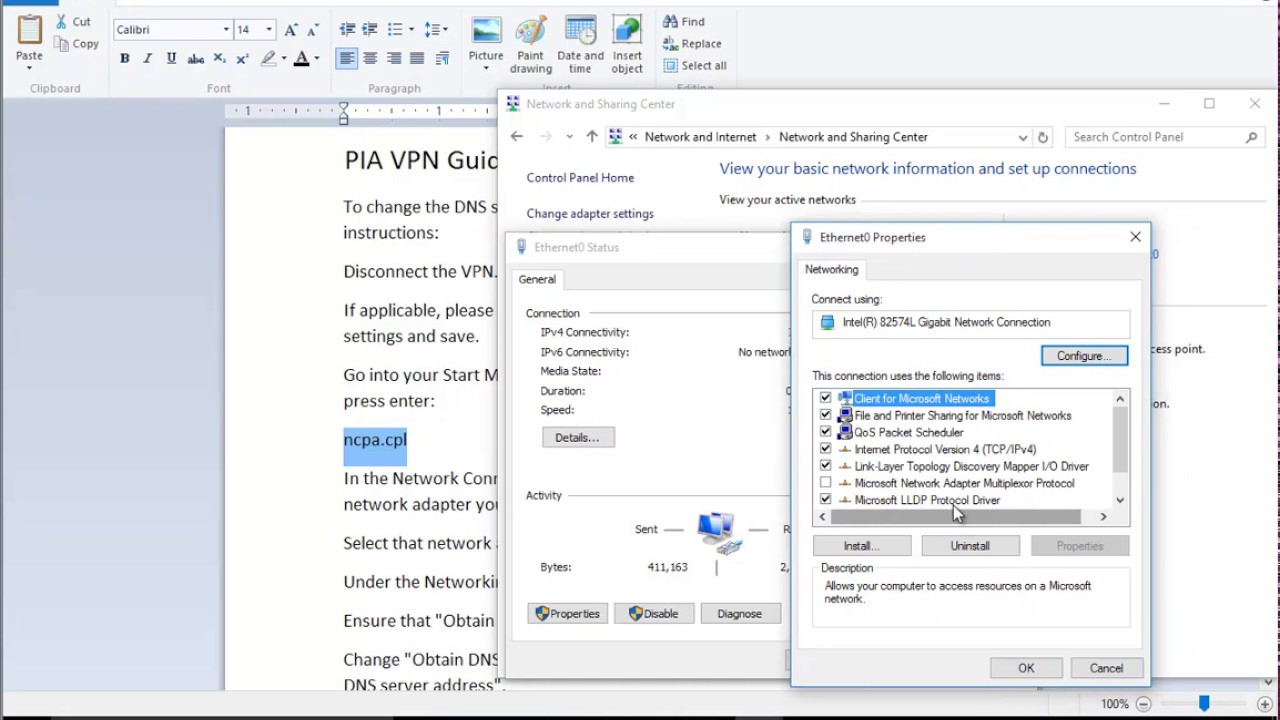Click the Copy icon in Clipboard group

[x=61, y=44]
